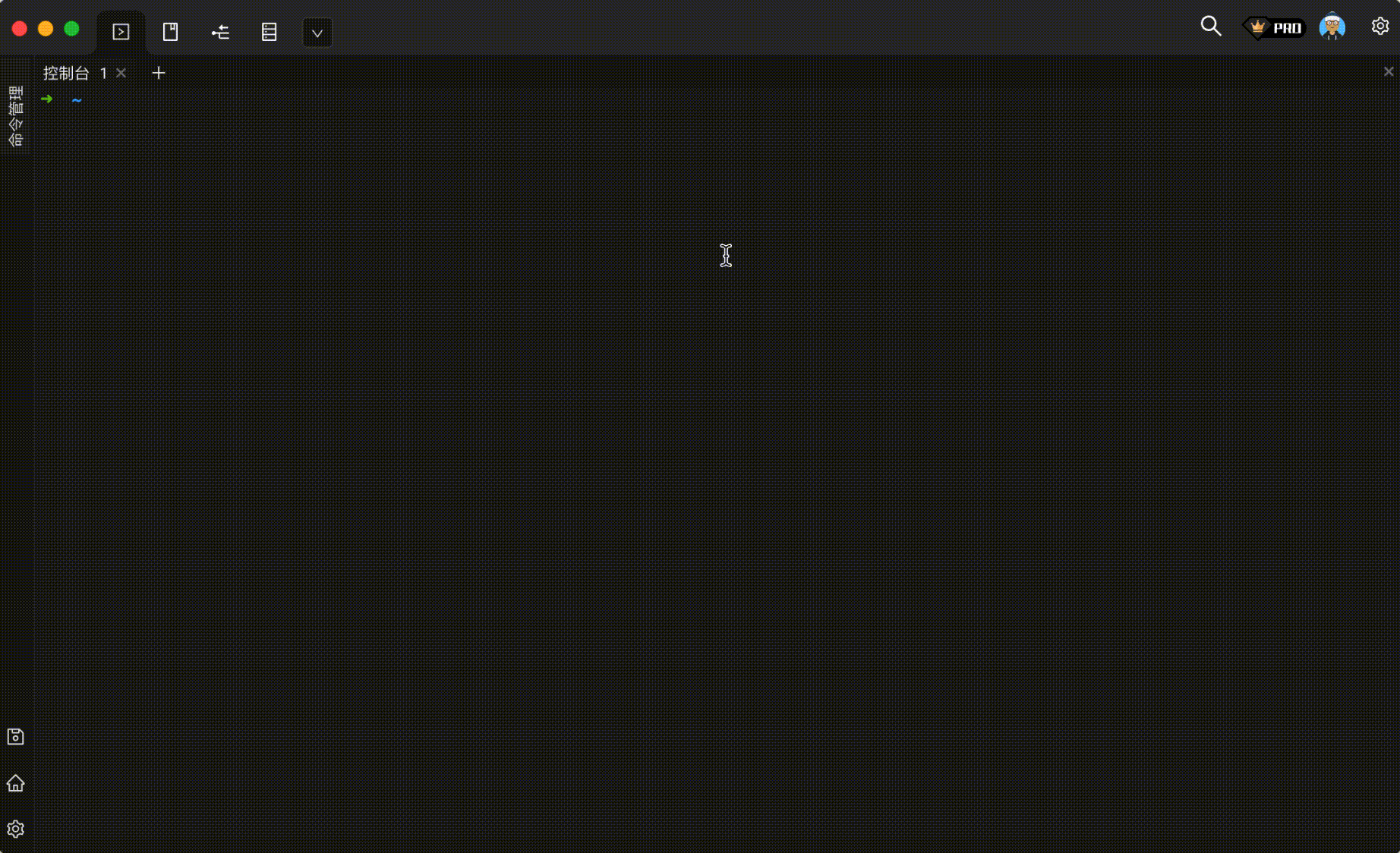Go to home via house icon
1400x853 pixels.
15,783
